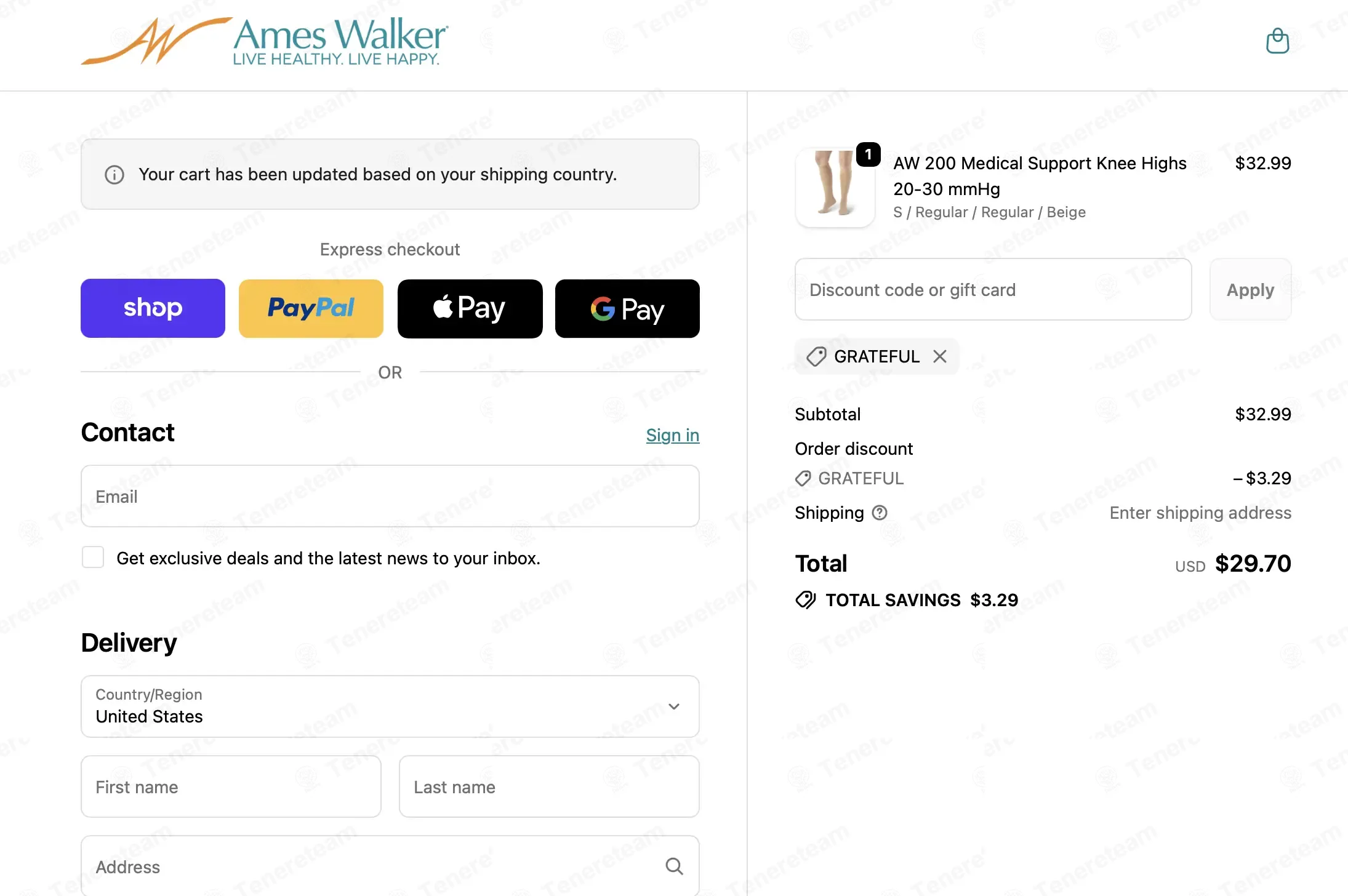Click the info icon in cart notice

click(114, 175)
